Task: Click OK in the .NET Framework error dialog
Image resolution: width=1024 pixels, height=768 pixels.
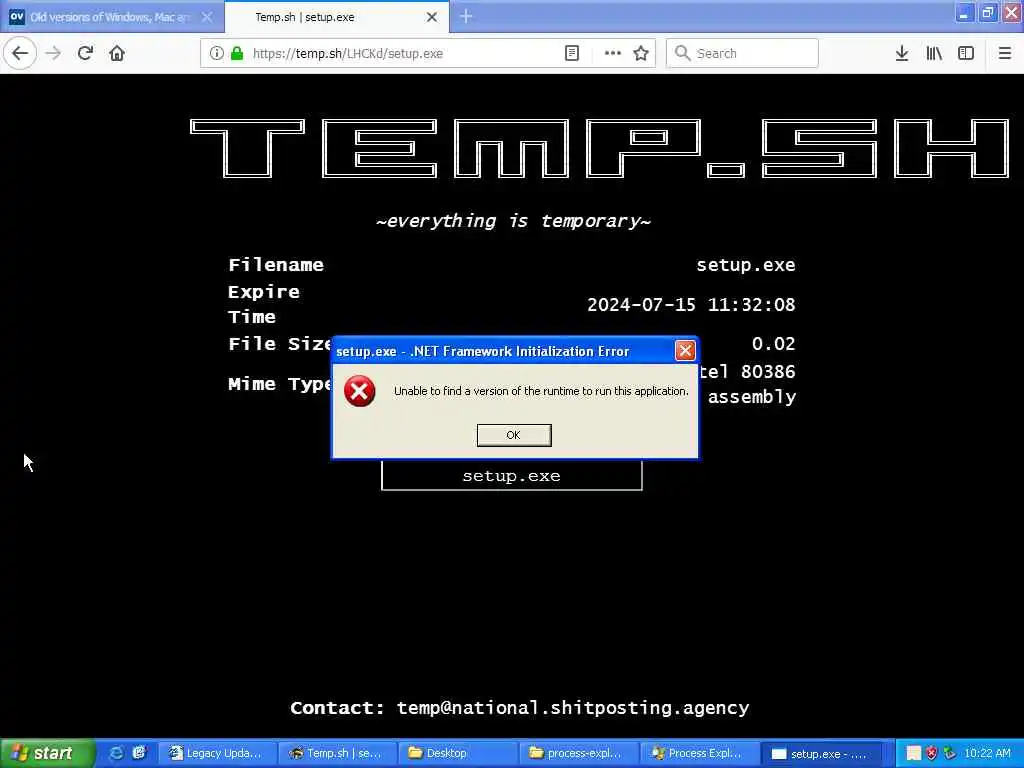Action: 514,435
